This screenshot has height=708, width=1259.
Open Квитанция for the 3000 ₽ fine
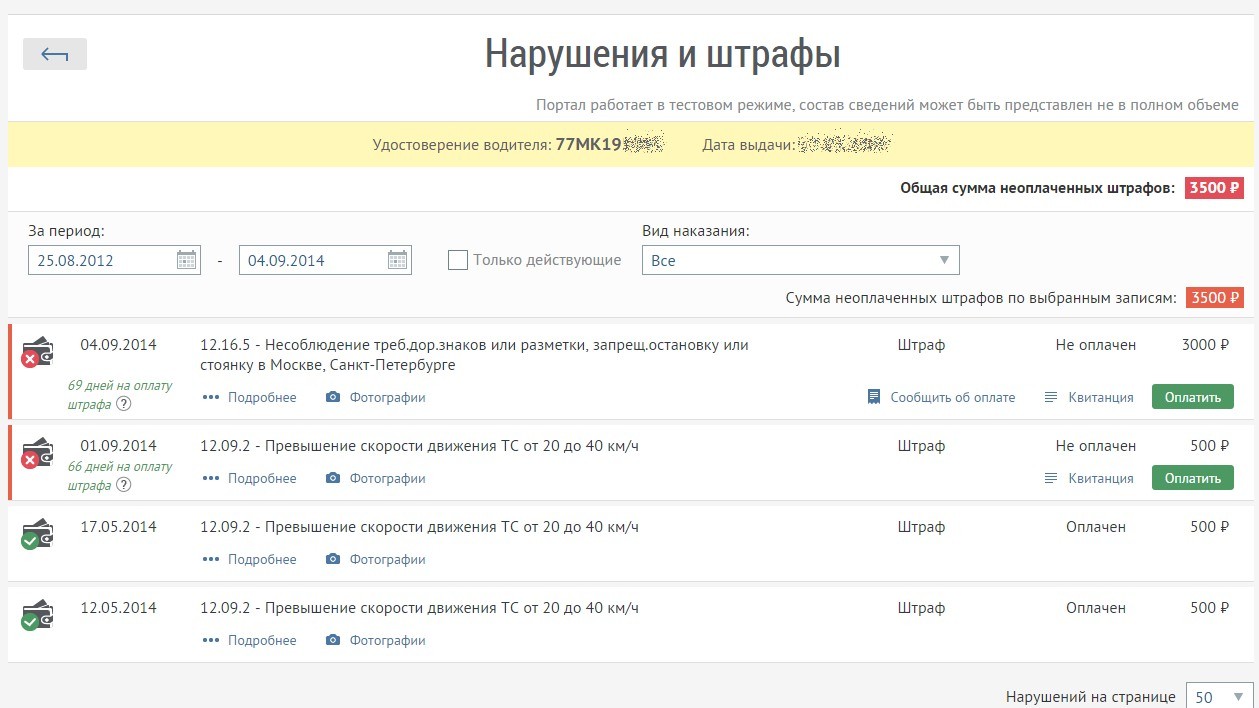click(x=1089, y=397)
